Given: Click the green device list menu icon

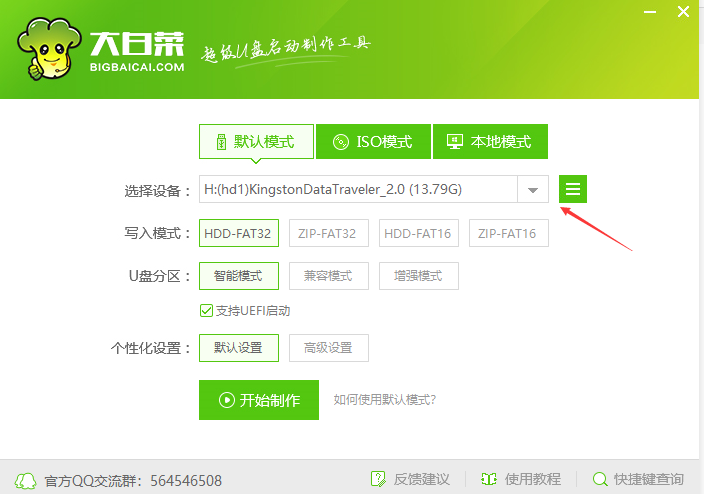Looking at the screenshot, I should (572, 189).
